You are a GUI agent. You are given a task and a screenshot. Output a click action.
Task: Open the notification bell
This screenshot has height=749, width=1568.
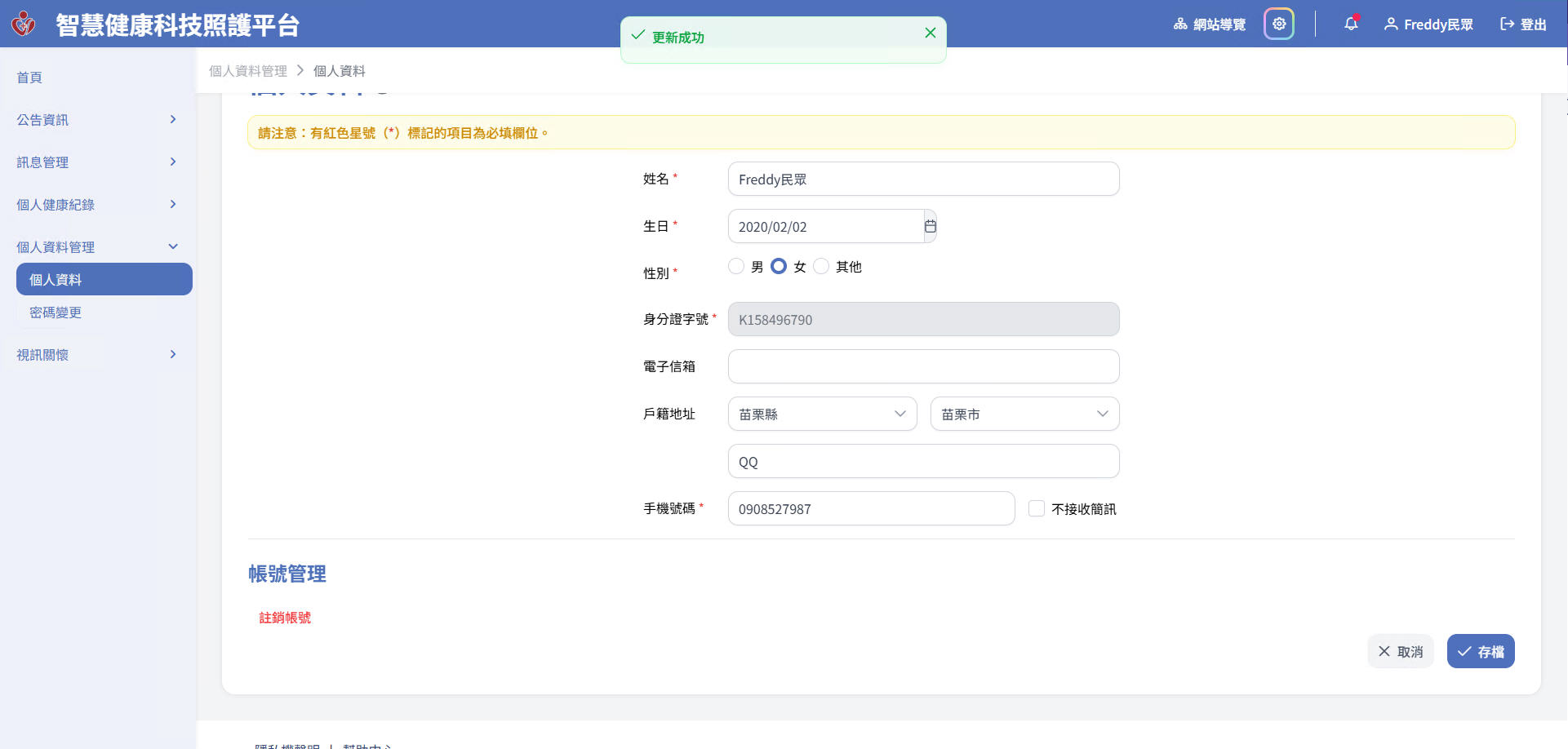coord(1351,24)
